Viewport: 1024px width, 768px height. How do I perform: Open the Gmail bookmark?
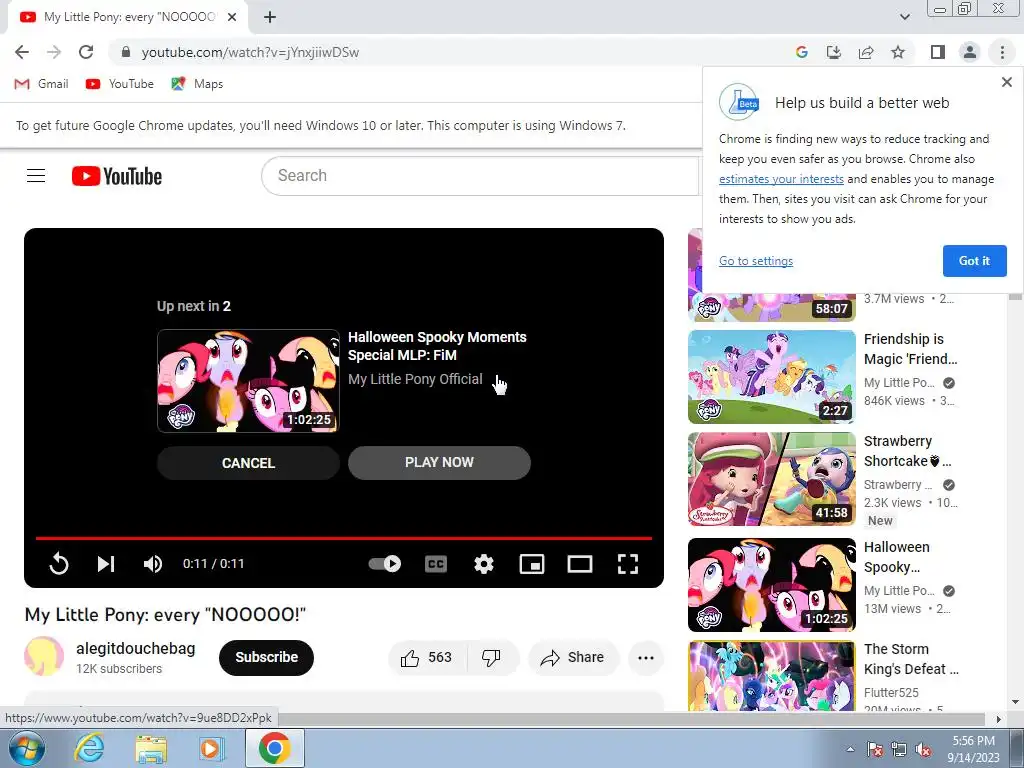tap(41, 84)
